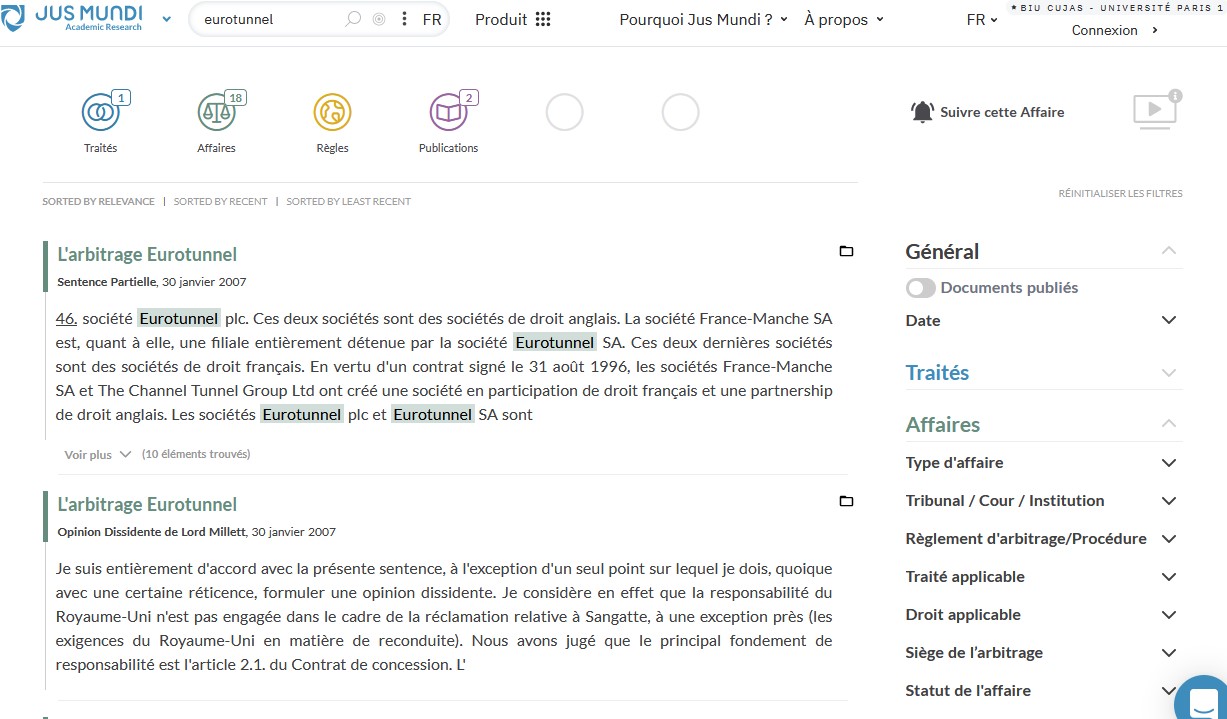This screenshot has height=719, width=1227.
Task: Open the video tutorial player icon
Action: (x=1155, y=110)
